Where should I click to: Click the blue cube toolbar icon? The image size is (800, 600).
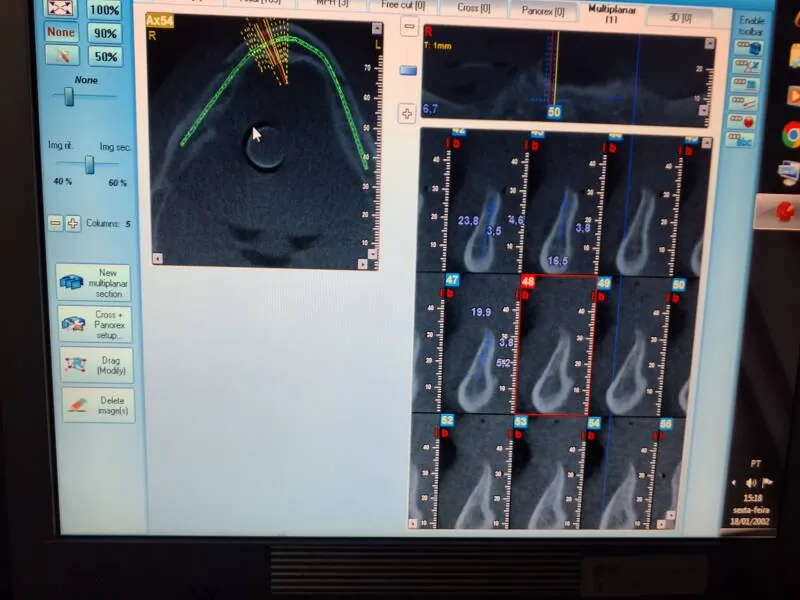748,48
